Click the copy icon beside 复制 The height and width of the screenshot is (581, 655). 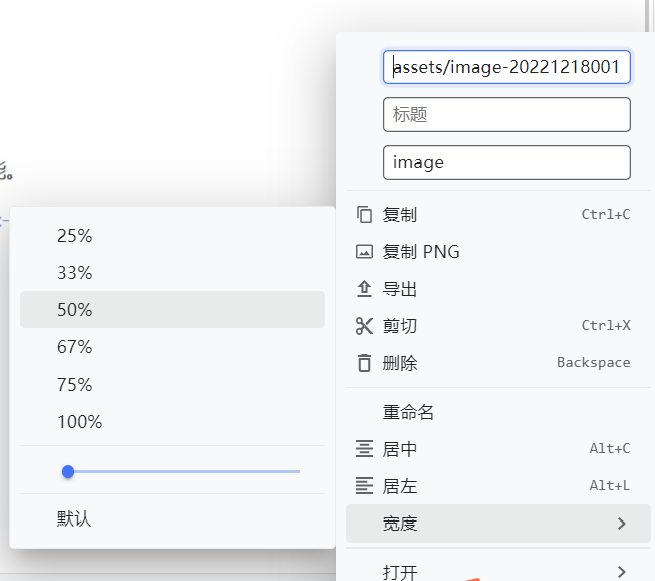tap(364, 215)
